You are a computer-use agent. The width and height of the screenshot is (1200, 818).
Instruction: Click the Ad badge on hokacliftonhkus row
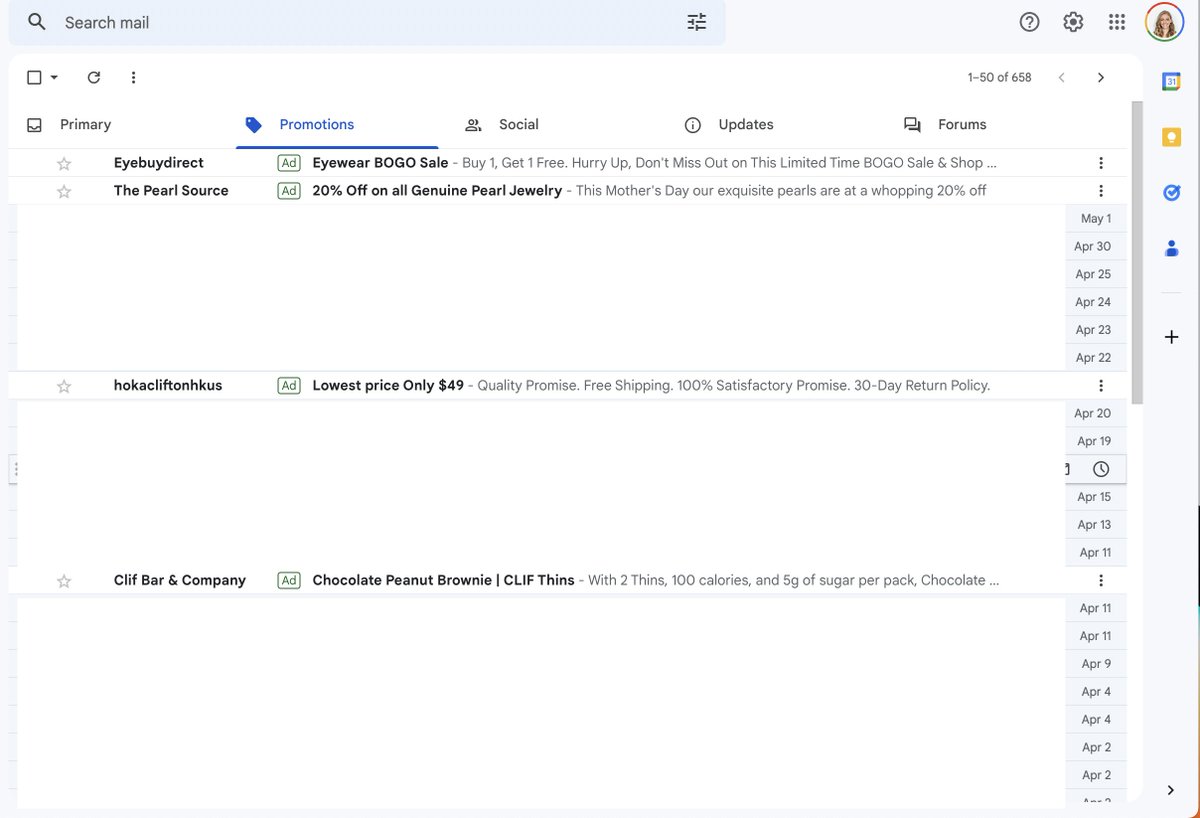click(289, 386)
